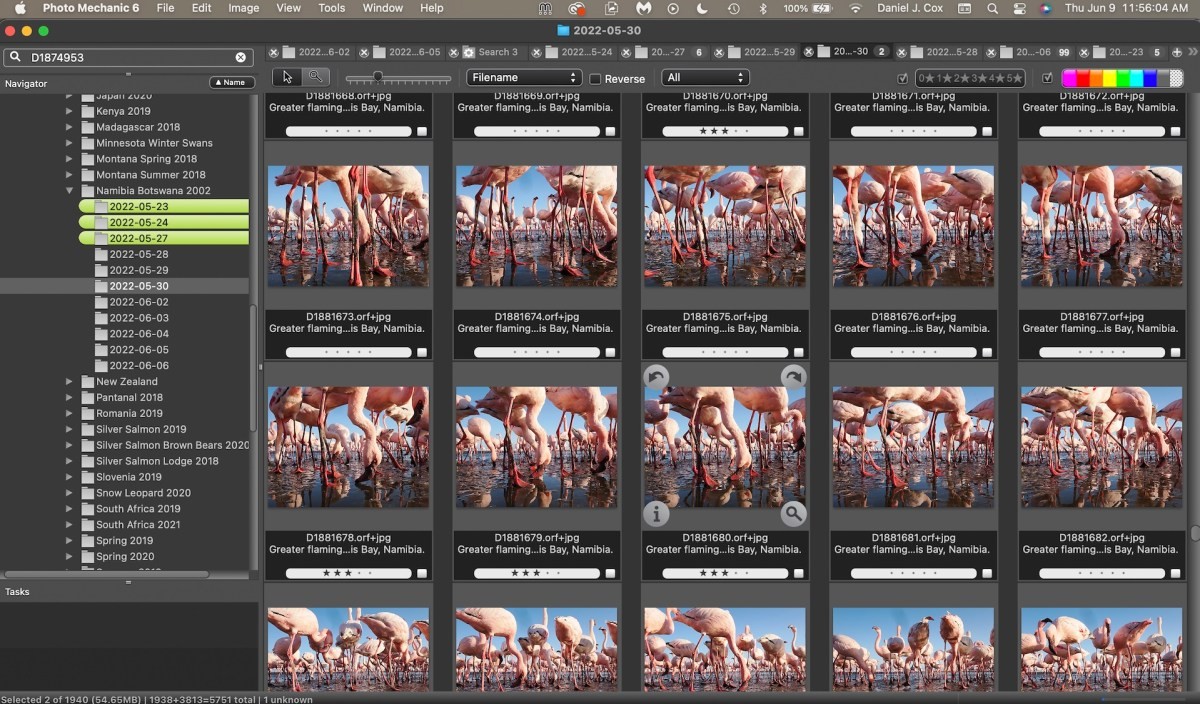
Task: Open the Silver Salmon Lodge 2018 folder
Action: point(157,461)
